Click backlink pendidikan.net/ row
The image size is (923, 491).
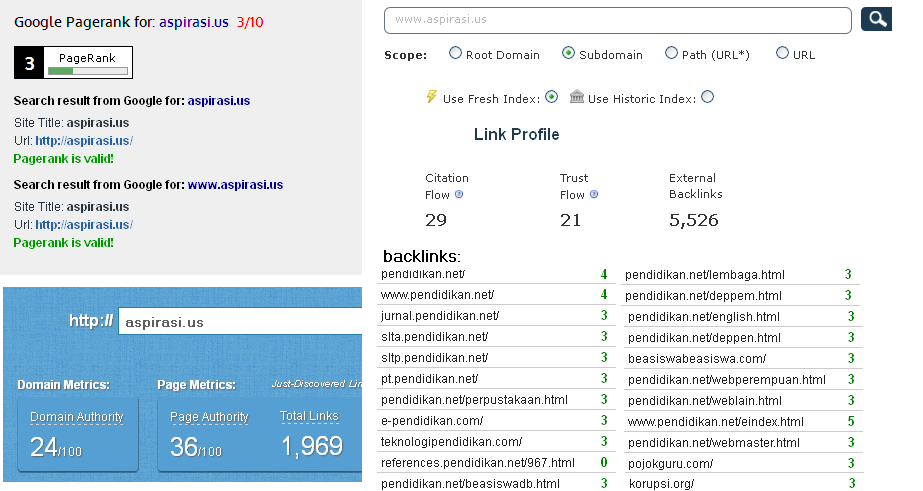(x=496, y=274)
